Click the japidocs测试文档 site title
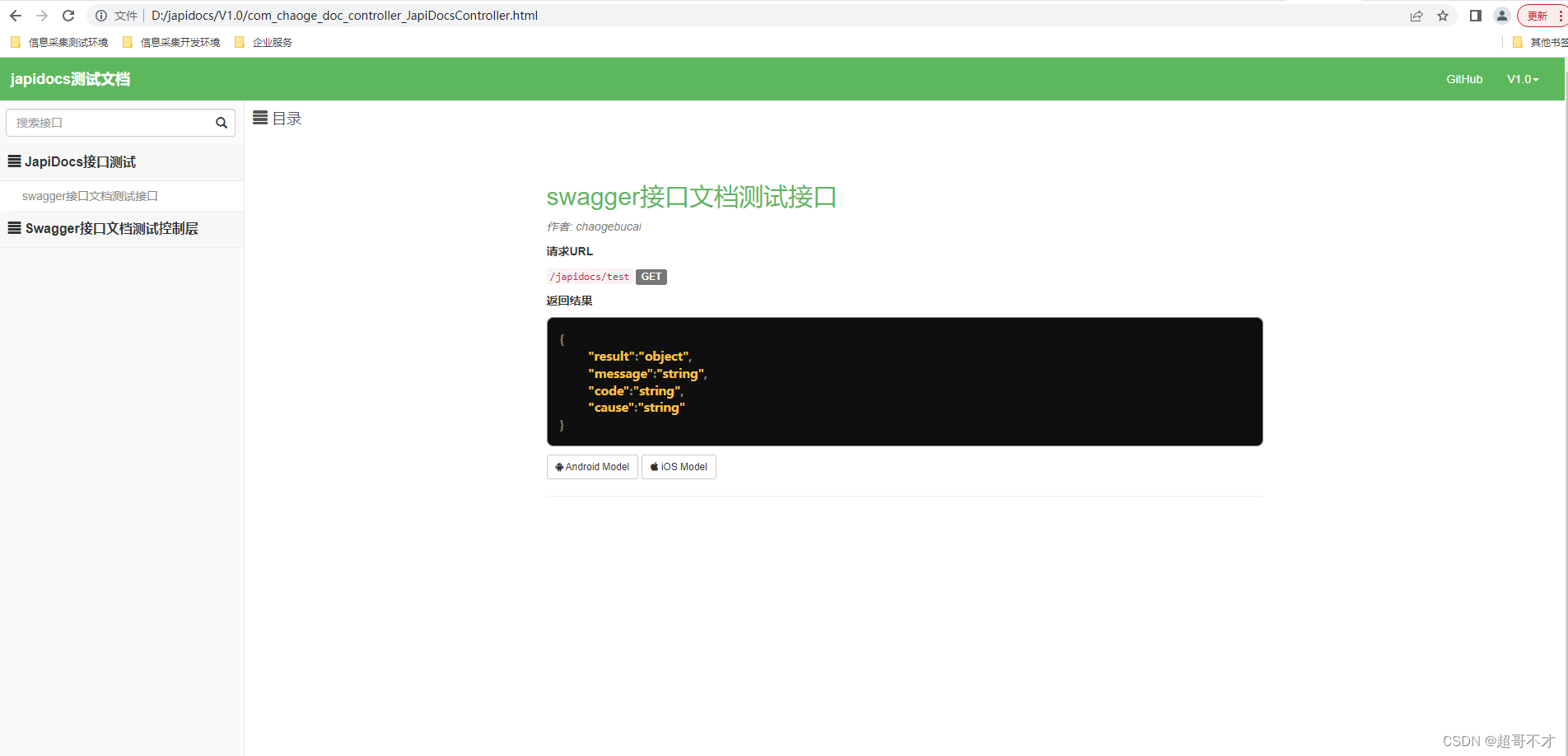The width and height of the screenshot is (1568, 756). click(70, 79)
